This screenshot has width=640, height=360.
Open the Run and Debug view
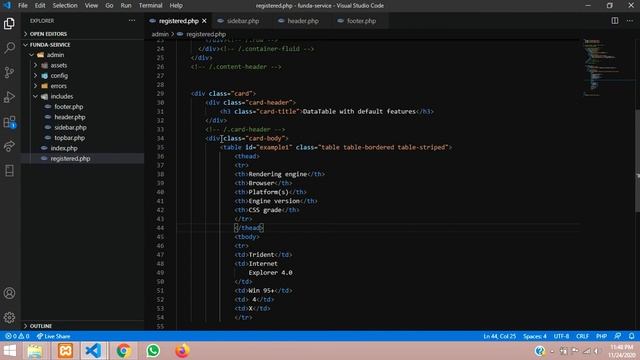(x=9, y=97)
